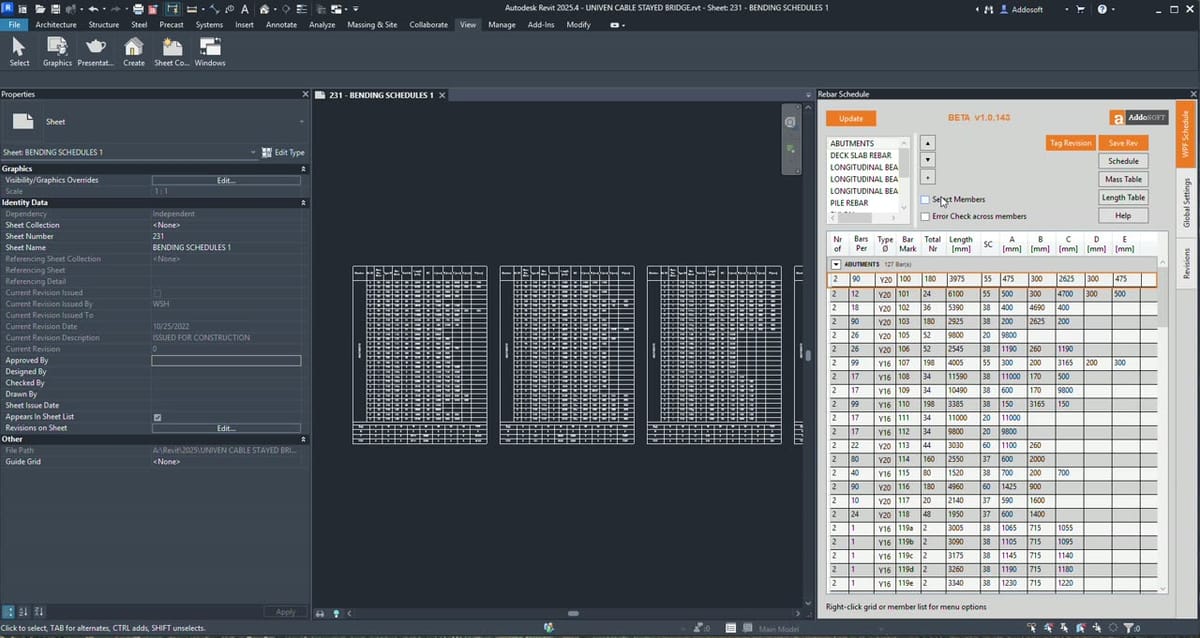Click the AddoSOFT logo in Rebar Schedule

tap(1138, 117)
